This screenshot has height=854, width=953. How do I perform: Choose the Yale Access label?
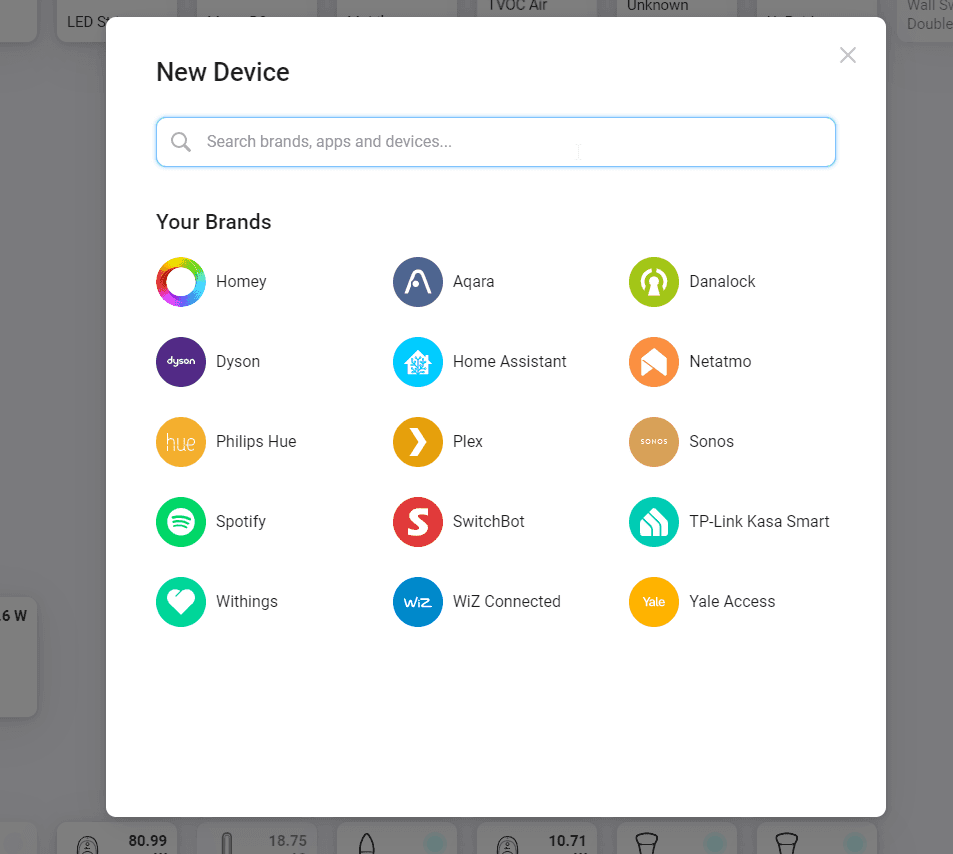click(x=732, y=602)
